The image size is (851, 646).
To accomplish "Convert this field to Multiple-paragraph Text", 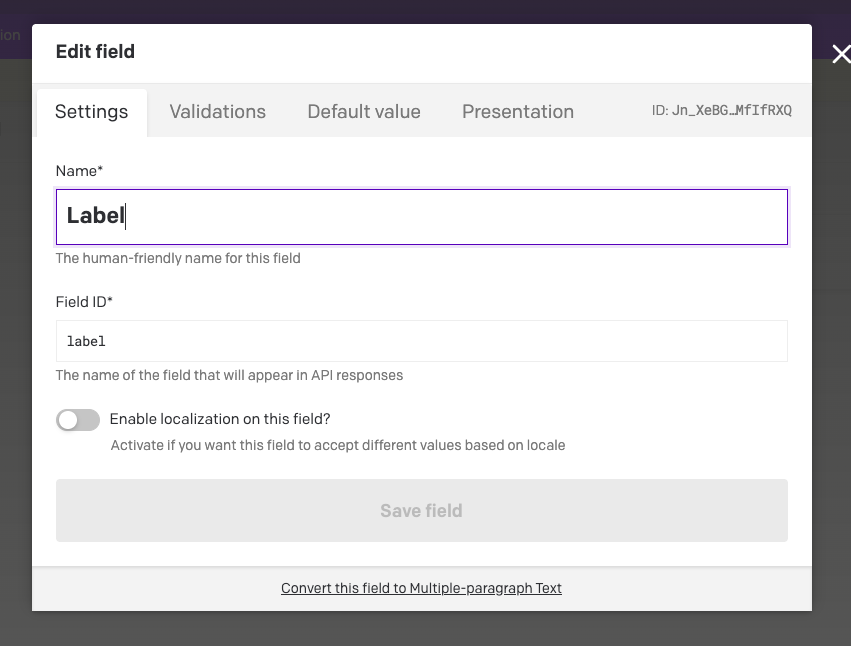I will [421, 588].
